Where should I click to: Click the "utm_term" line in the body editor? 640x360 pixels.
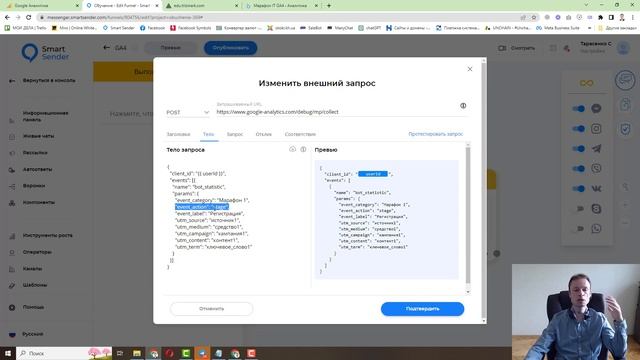click(213, 247)
